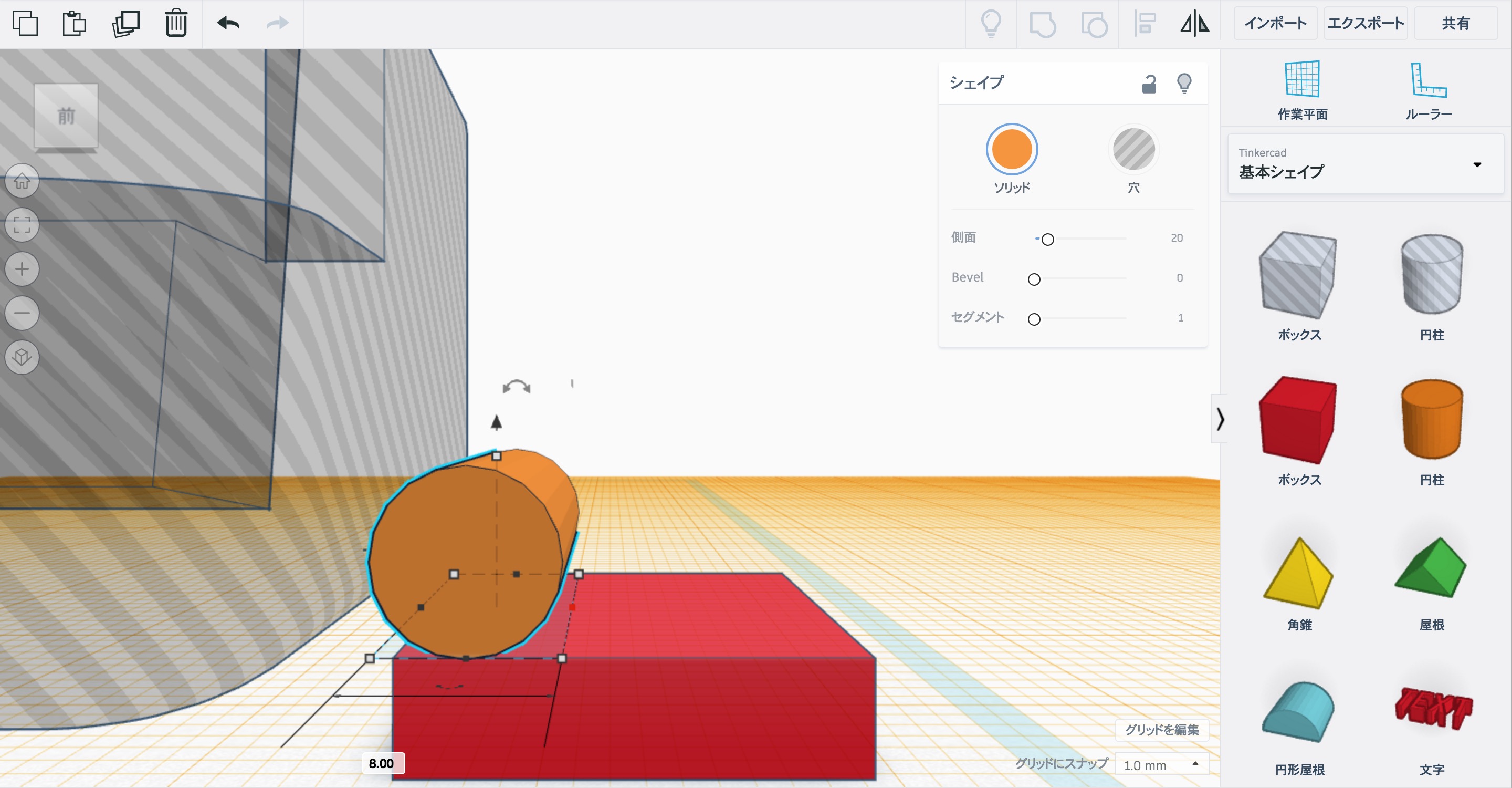Click the fit-to-view icon
This screenshot has height=788, width=1512.
[22, 225]
